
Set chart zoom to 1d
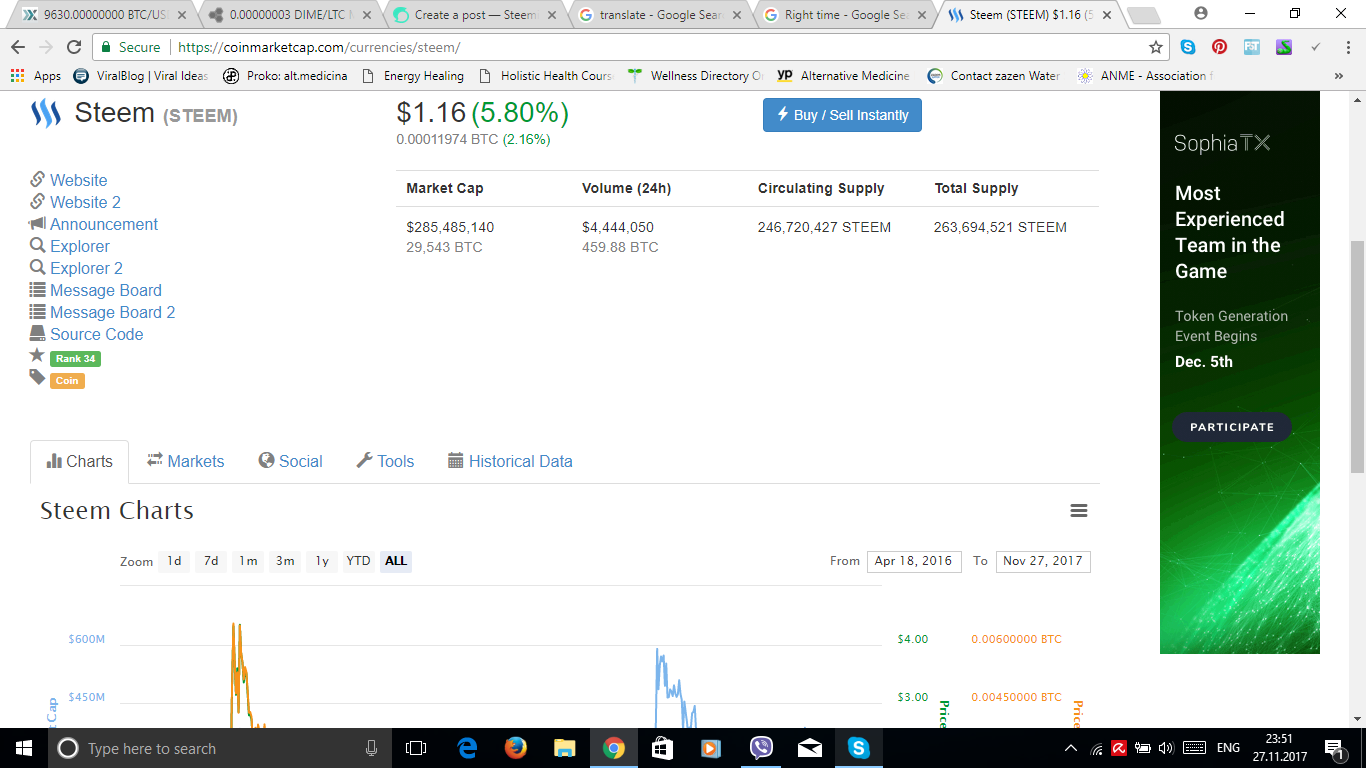174,561
